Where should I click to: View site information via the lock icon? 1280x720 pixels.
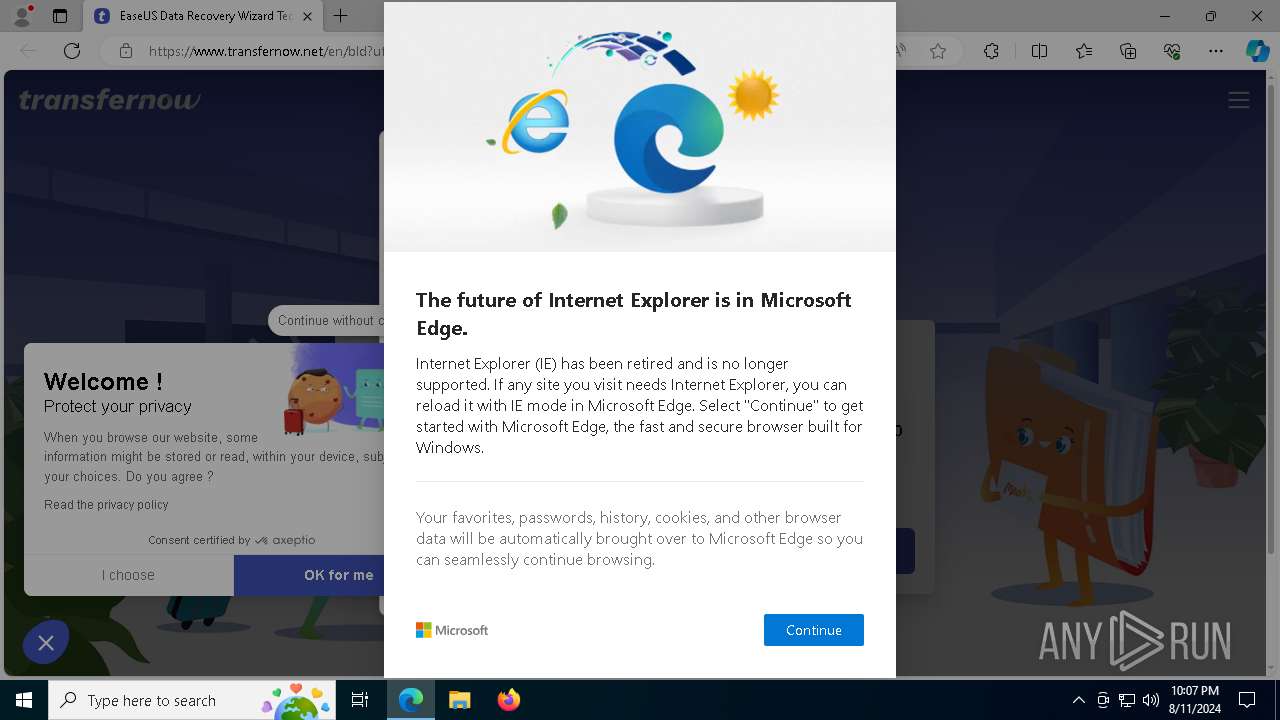point(125,51)
